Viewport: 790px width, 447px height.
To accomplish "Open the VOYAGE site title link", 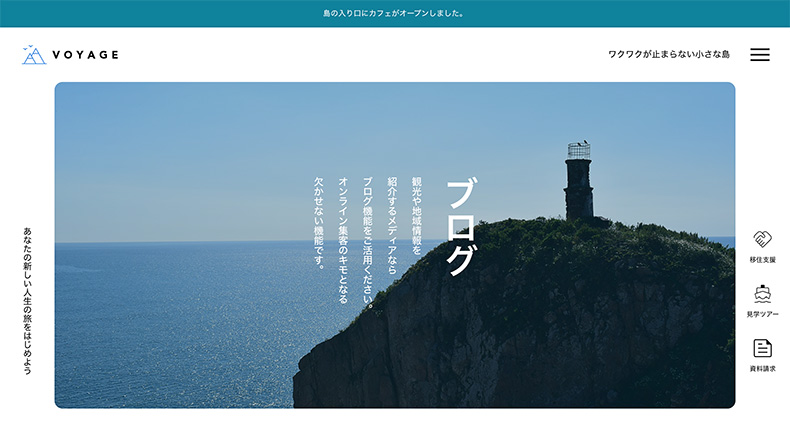I will pyautogui.click(x=86, y=55).
